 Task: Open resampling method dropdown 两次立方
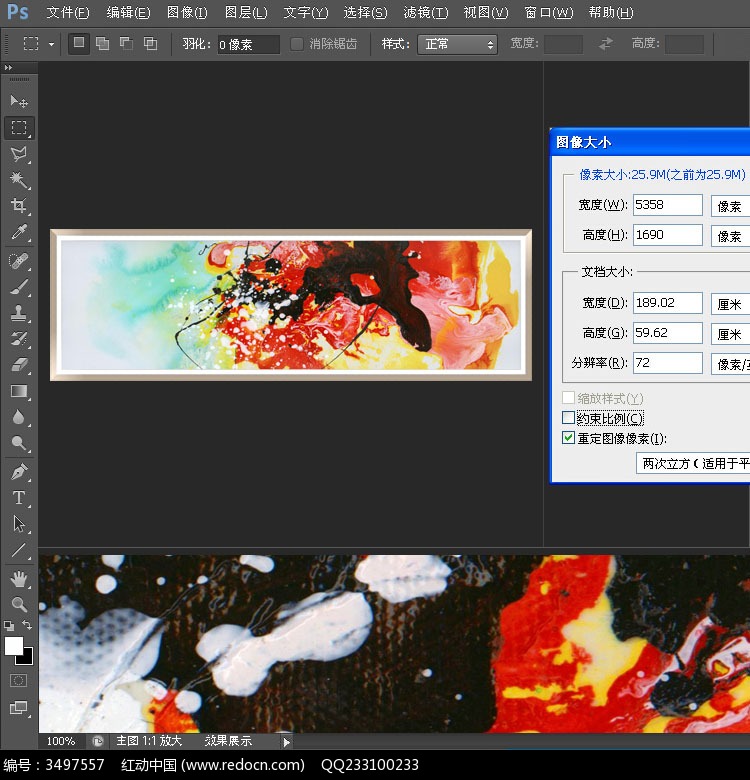693,464
